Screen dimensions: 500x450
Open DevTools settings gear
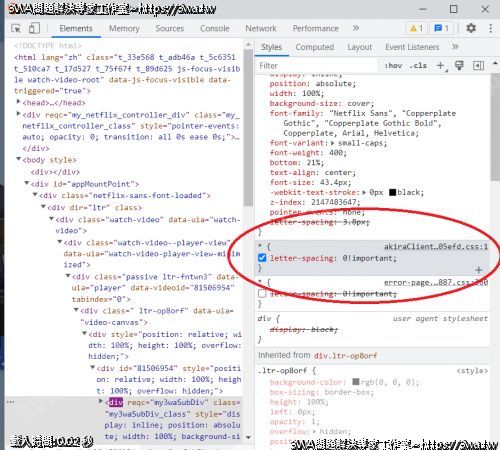tap(471, 28)
